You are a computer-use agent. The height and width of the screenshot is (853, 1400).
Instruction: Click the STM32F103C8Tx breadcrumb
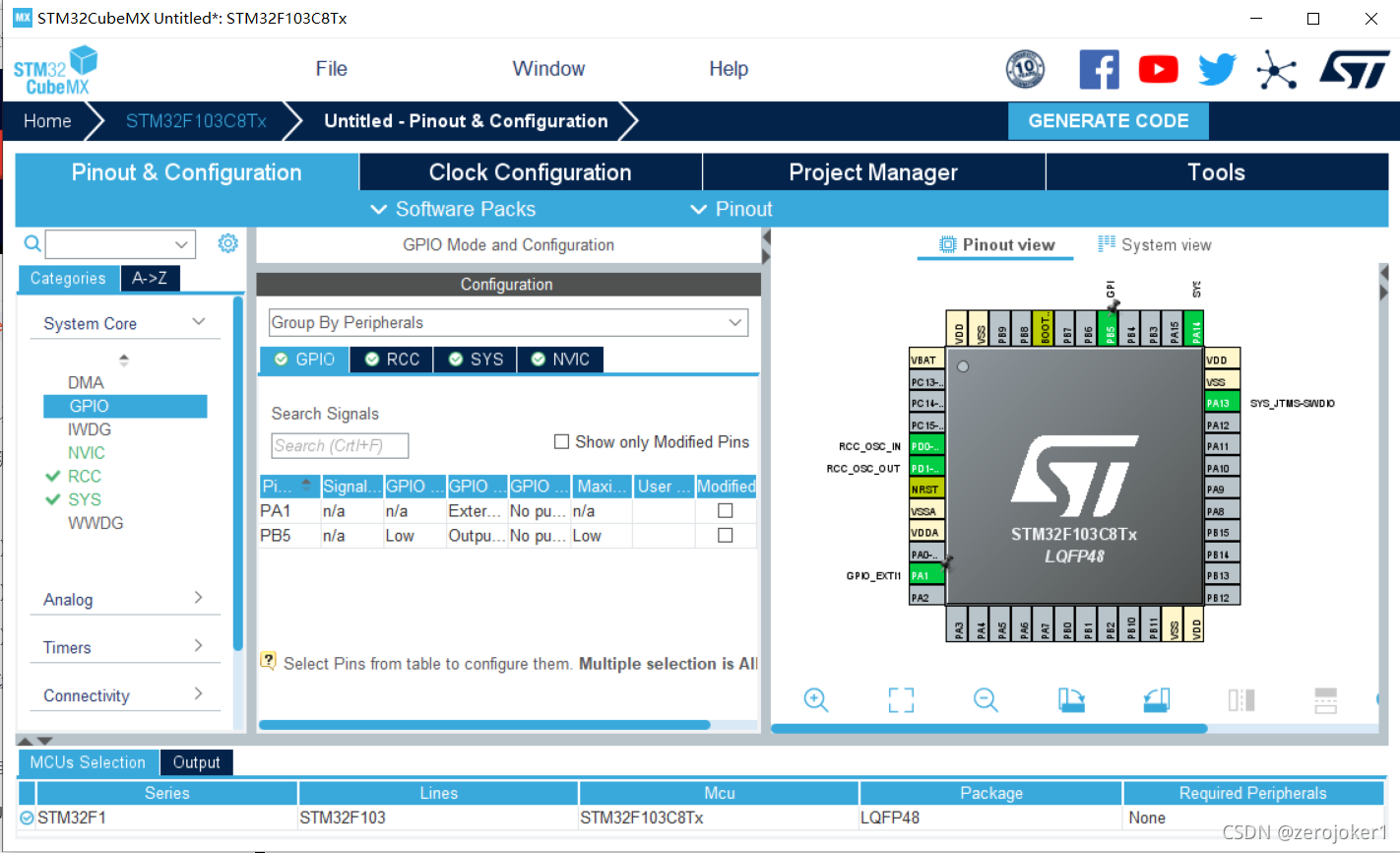[x=196, y=121]
